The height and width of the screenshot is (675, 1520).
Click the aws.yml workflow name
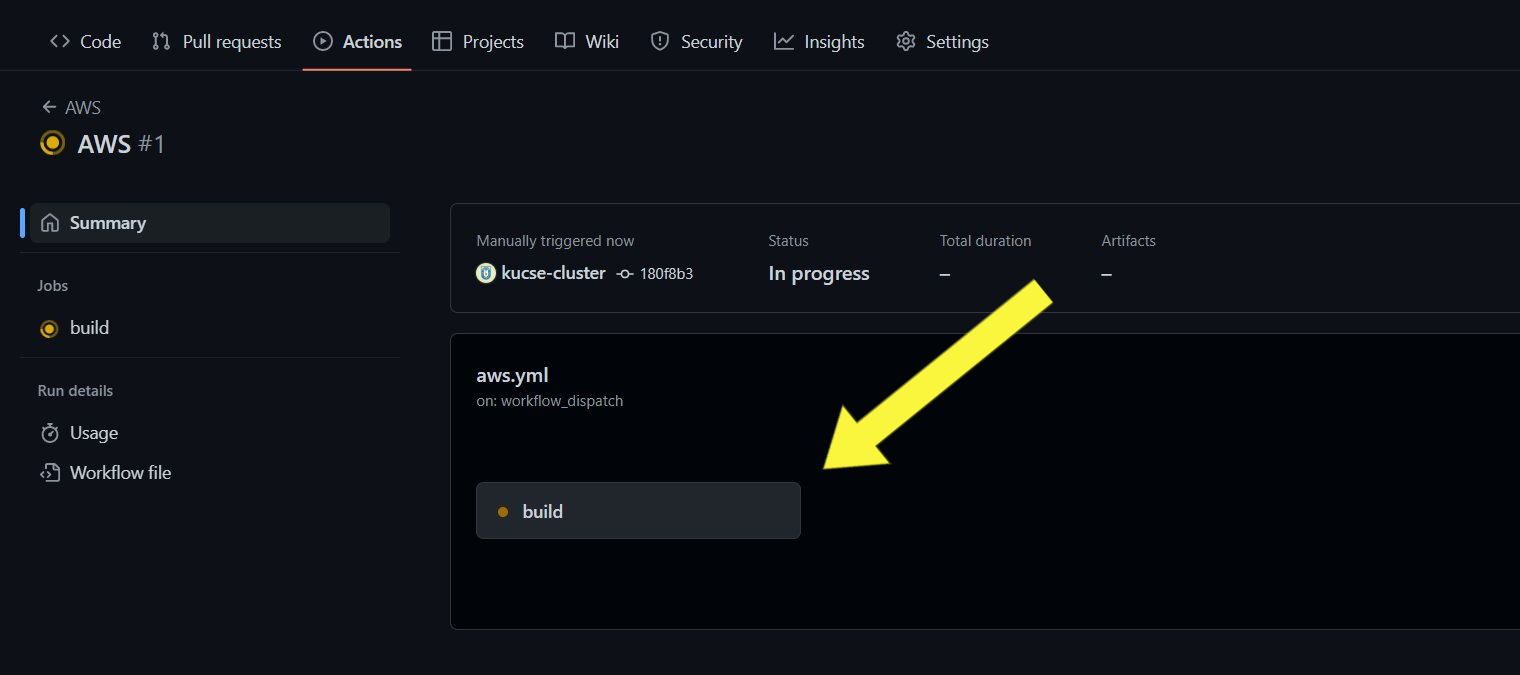pos(512,375)
